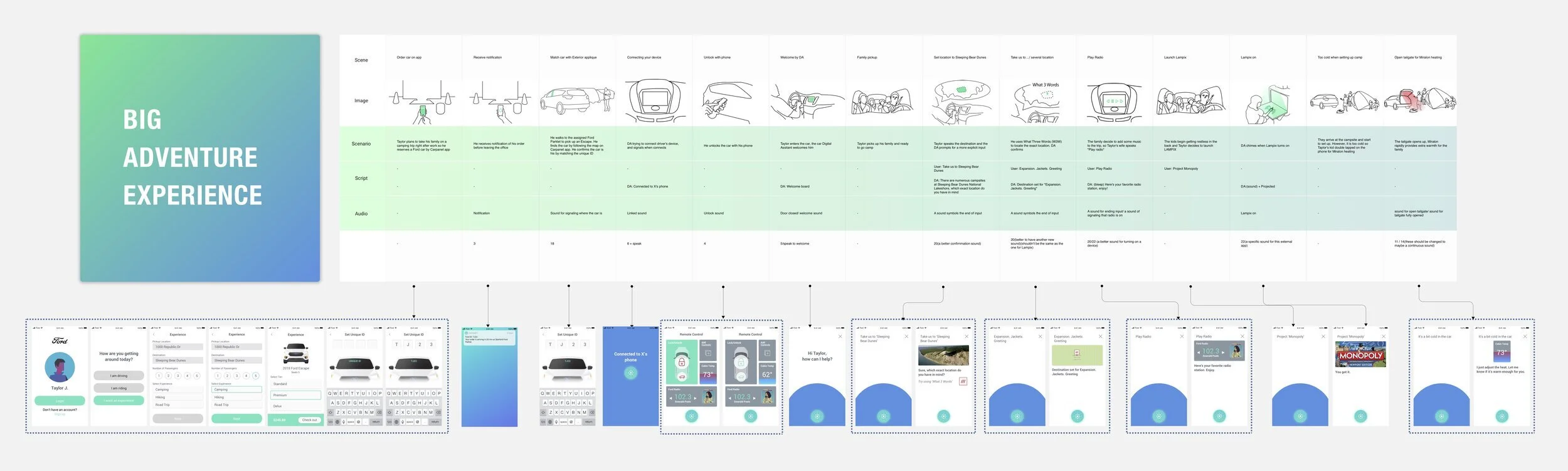Screen dimensions: 1568x471
Task: Select the 'Scenario' row label
Action: 361,144
